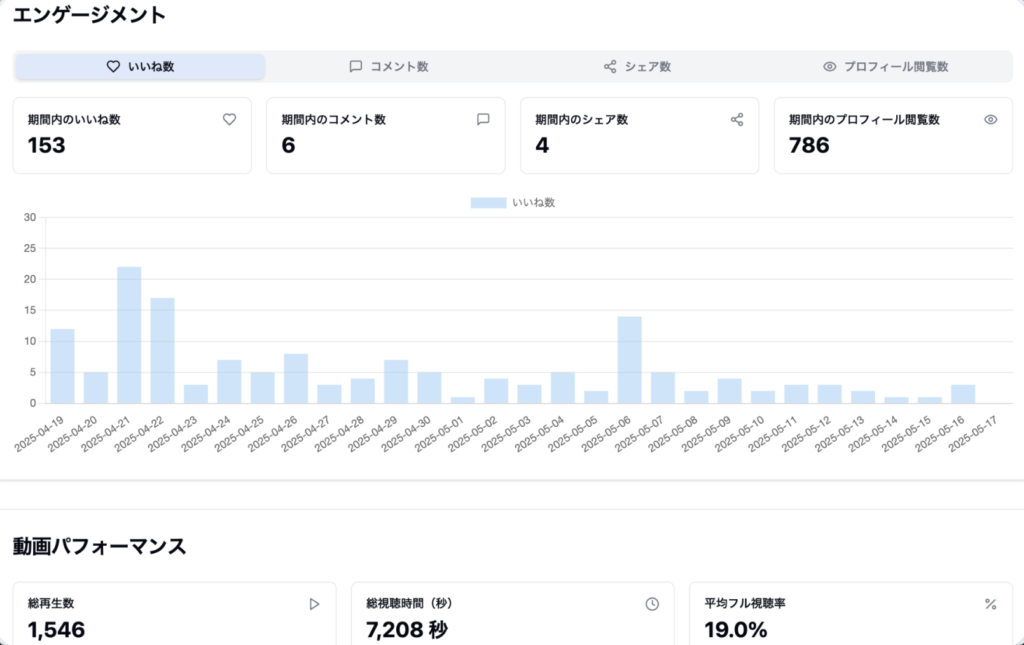Click the 2025-04-21 tallest bar

pos(129,335)
